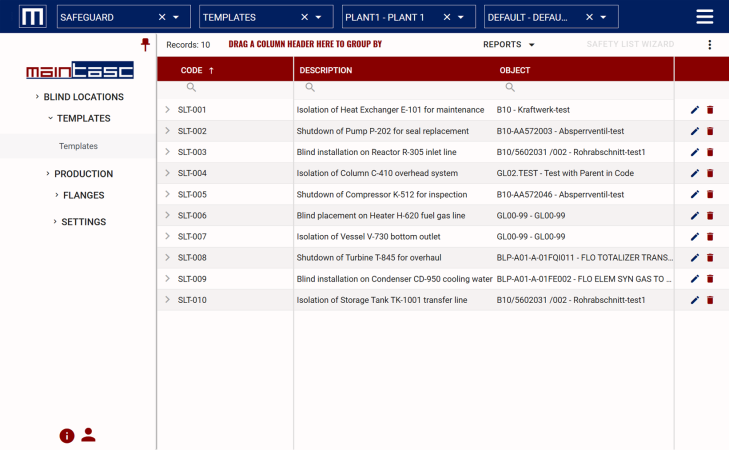Screen dimensions: 729x450
Task: Delete record SLT-010 with the trash icon
Action: tap(710, 300)
